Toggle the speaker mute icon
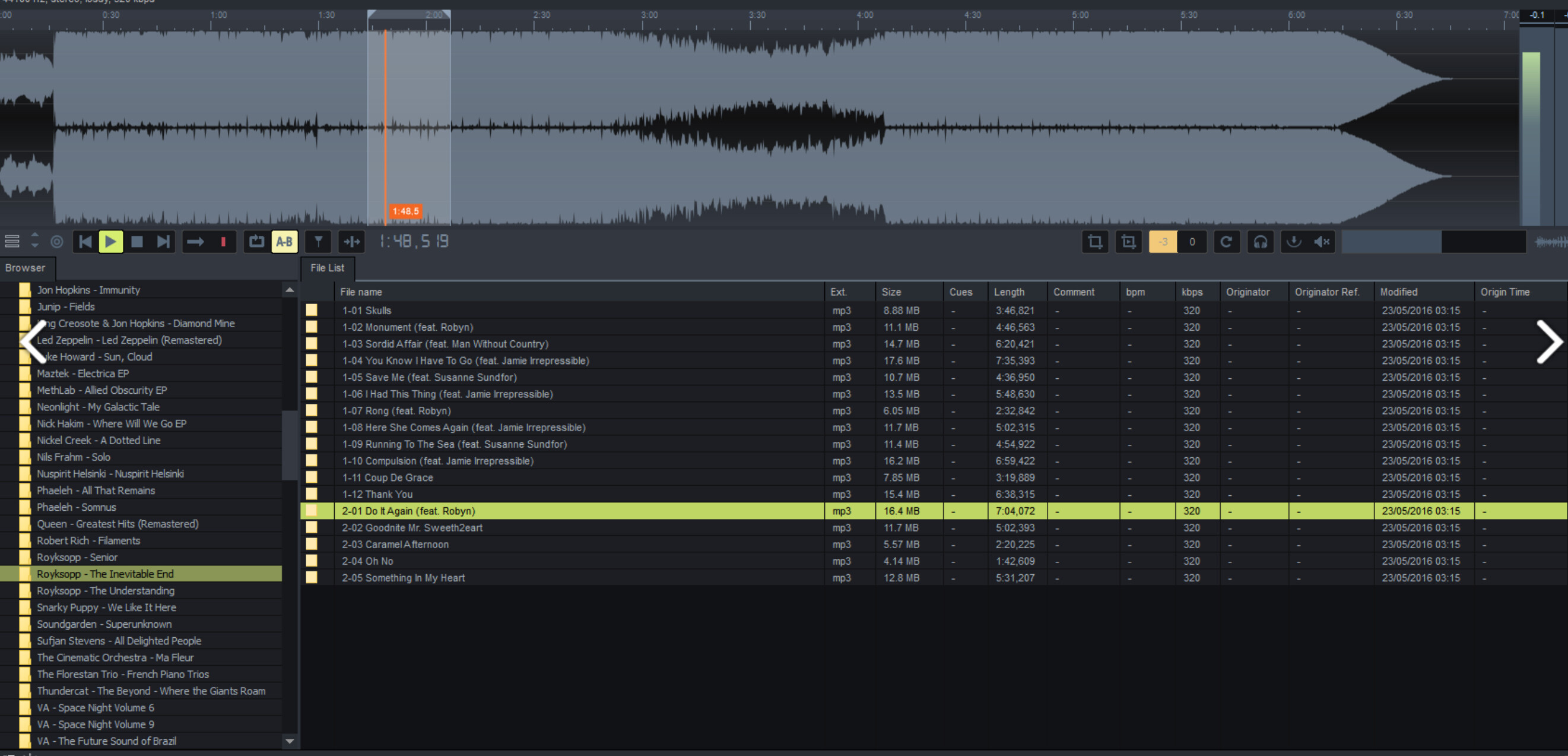Image resolution: width=1568 pixels, height=756 pixels. point(1322,242)
